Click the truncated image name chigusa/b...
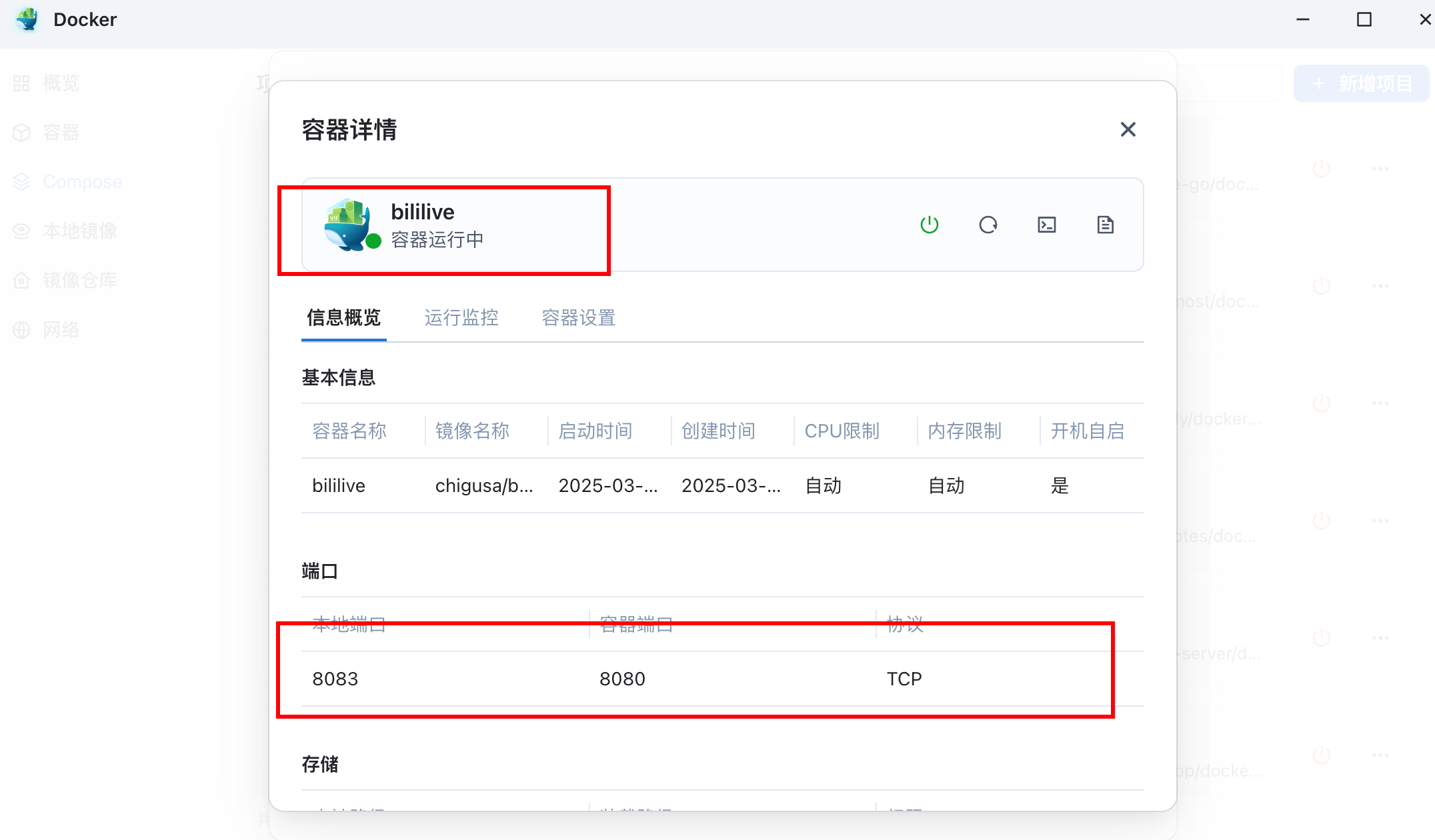The height and width of the screenshot is (840, 1435). point(483,486)
